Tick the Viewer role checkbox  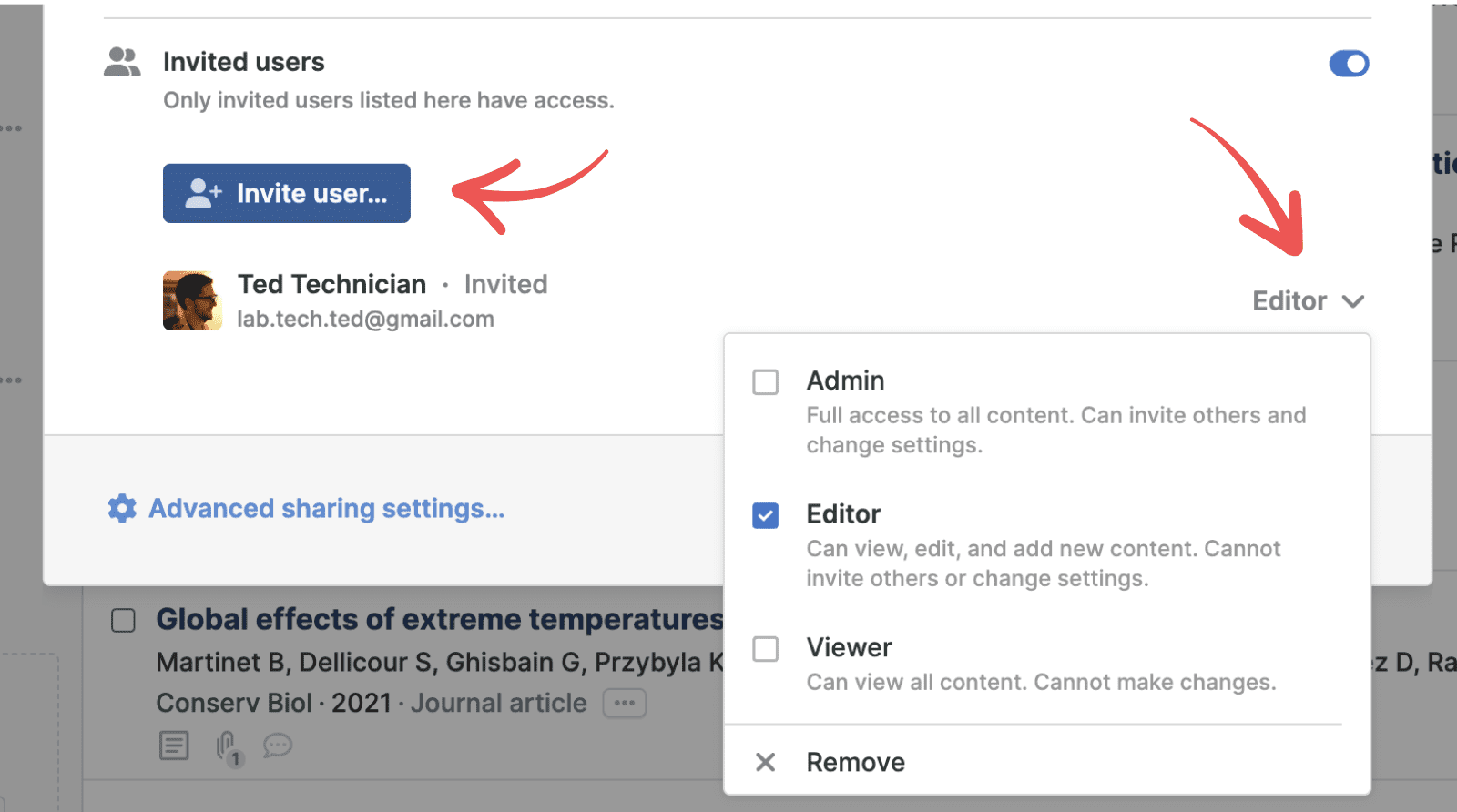[766, 649]
